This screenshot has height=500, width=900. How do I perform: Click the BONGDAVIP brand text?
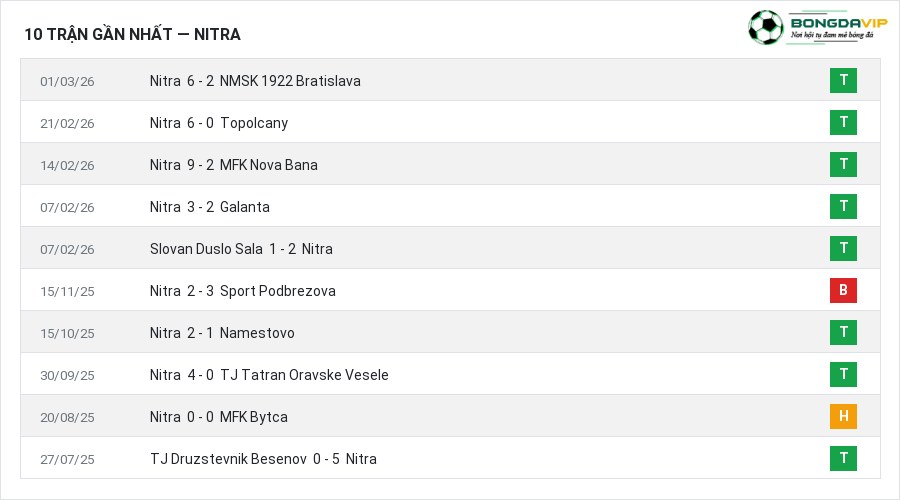839,23
